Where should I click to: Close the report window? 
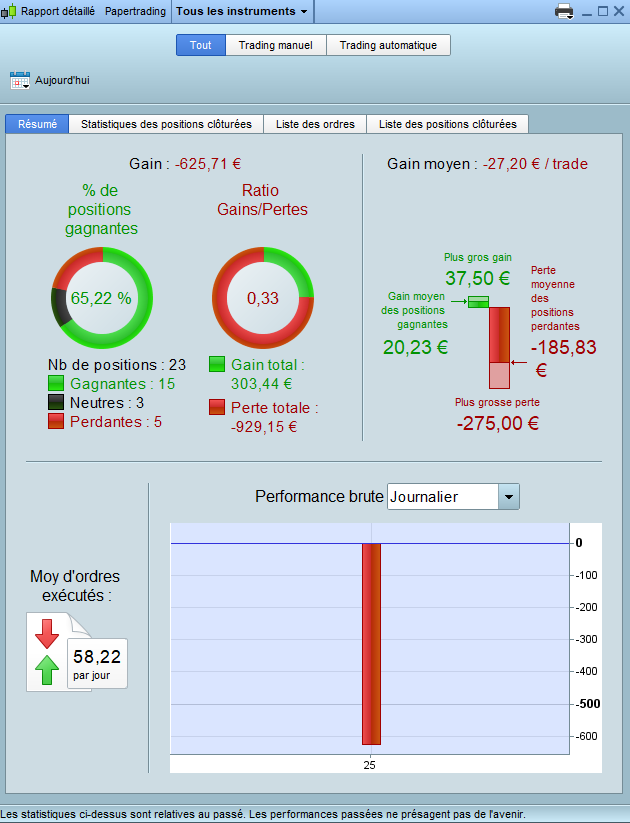tap(619, 11)
